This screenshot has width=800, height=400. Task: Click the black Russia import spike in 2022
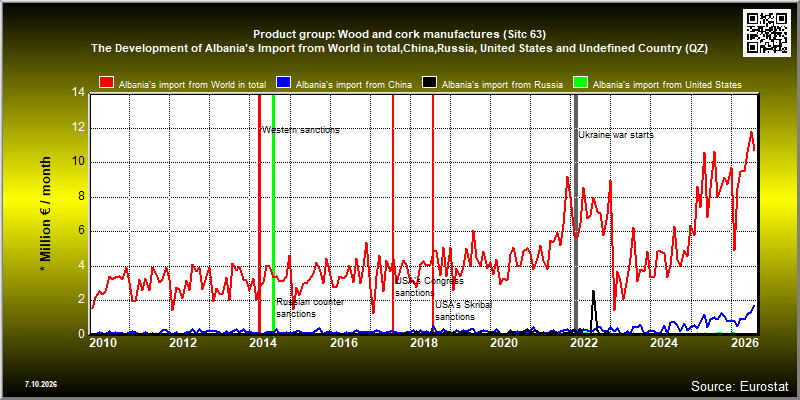(593, 311)
